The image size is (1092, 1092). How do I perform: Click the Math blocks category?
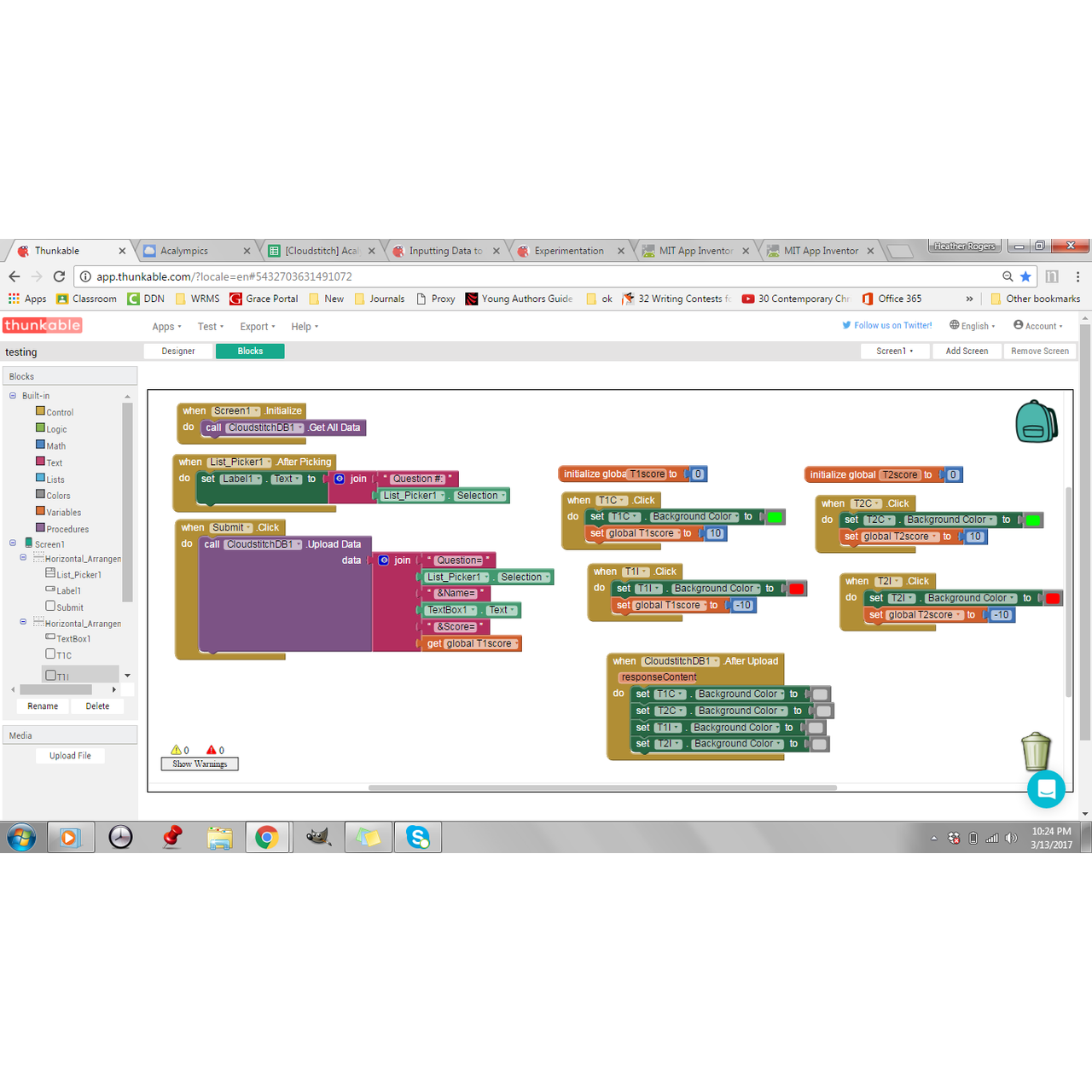click(x=55, y=446)
